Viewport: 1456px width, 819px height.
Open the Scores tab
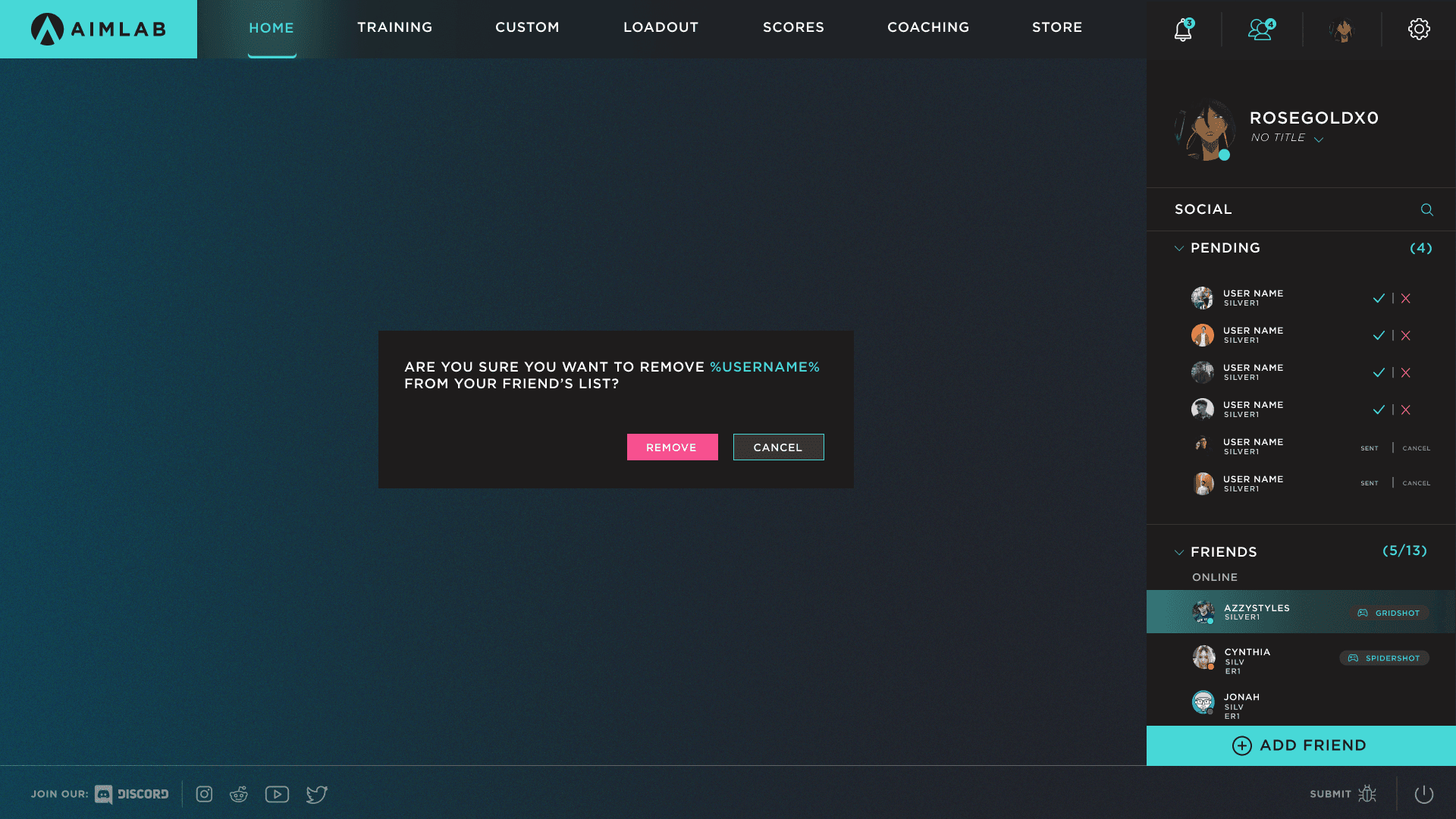[x=793, y=27]
